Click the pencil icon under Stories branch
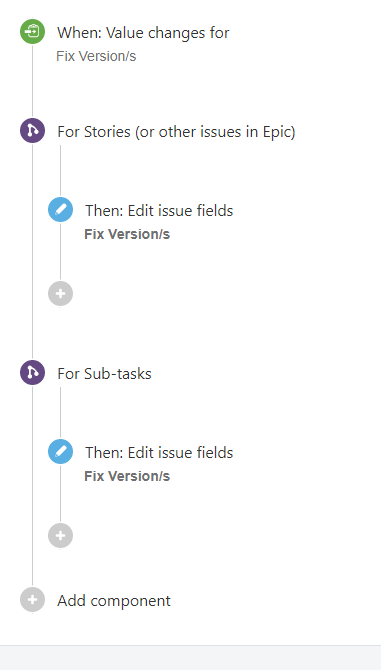Screen dimensions: 381x670 click(61, 209)
